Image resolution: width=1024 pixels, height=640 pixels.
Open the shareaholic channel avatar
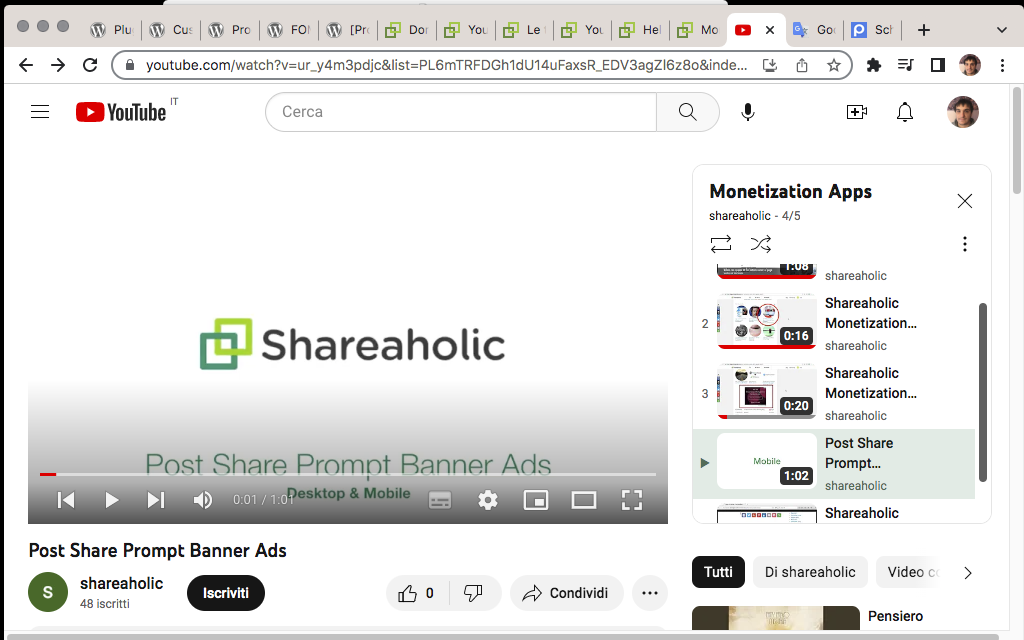tap(48, 592)
